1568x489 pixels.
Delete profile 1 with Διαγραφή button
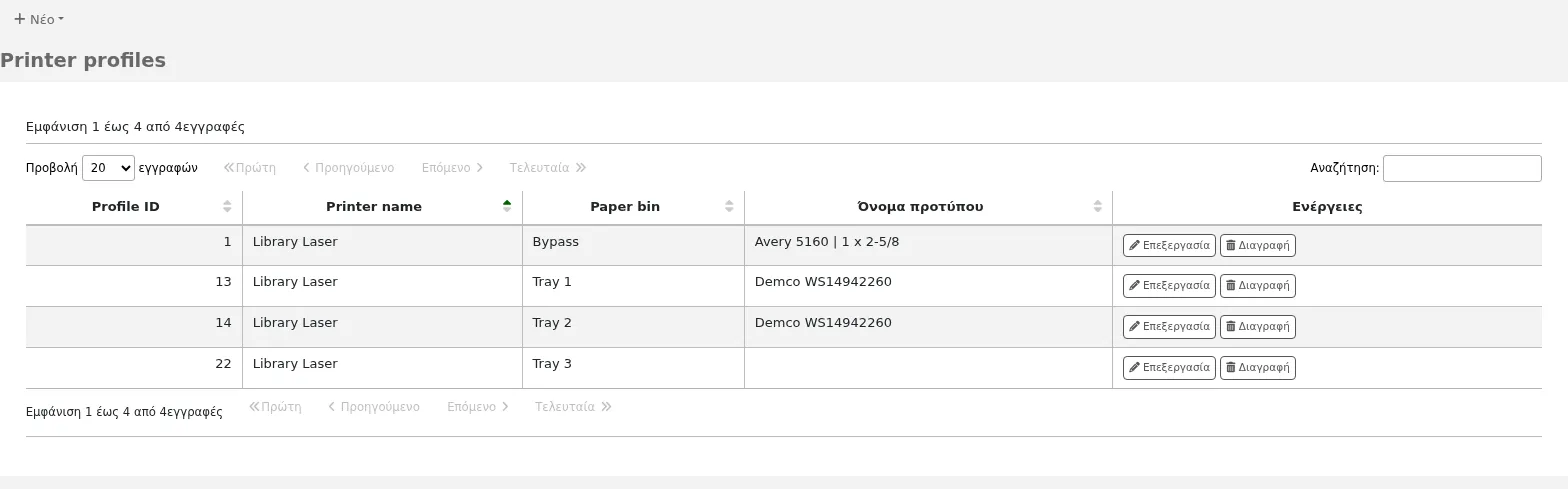click(1258, 245)
